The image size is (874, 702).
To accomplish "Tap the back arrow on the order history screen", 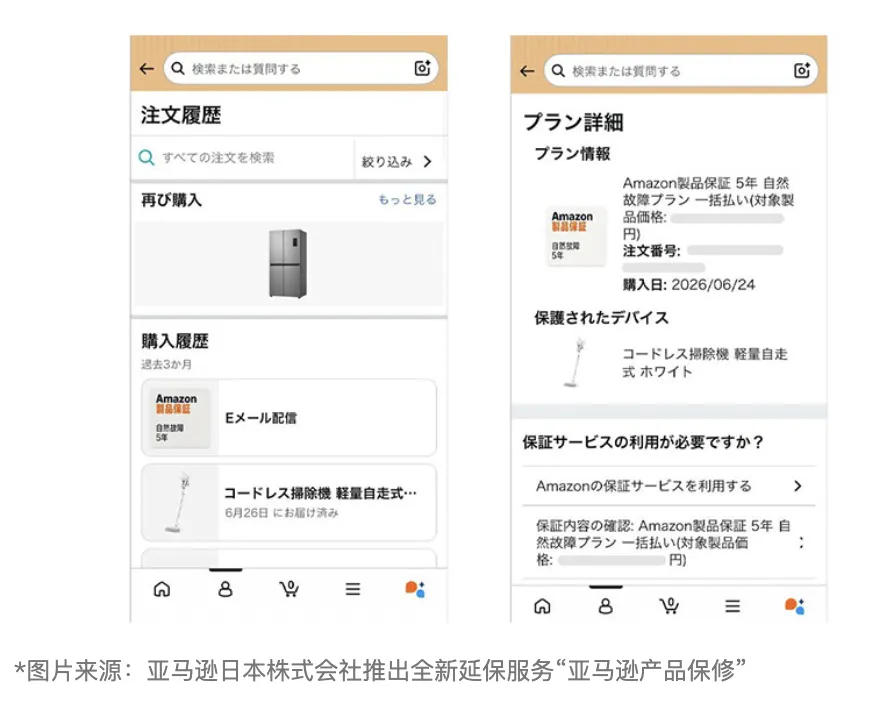I will click(147, 69).
